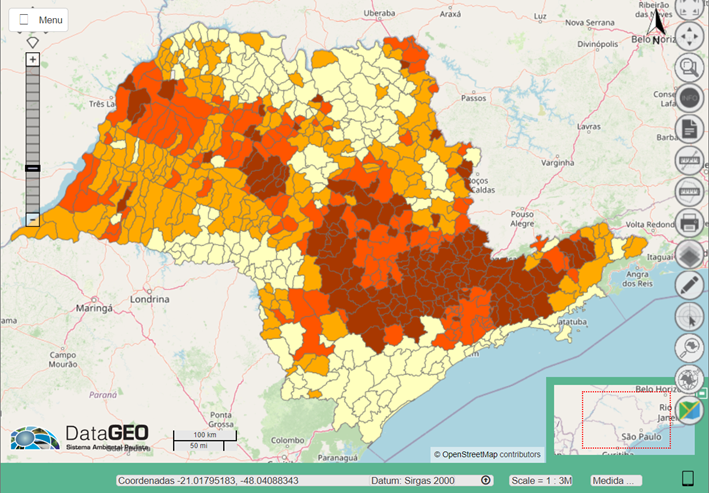Click the printer icon to print map
The height and width of the screenshot is (493, 709).
(x=688, y=221)
